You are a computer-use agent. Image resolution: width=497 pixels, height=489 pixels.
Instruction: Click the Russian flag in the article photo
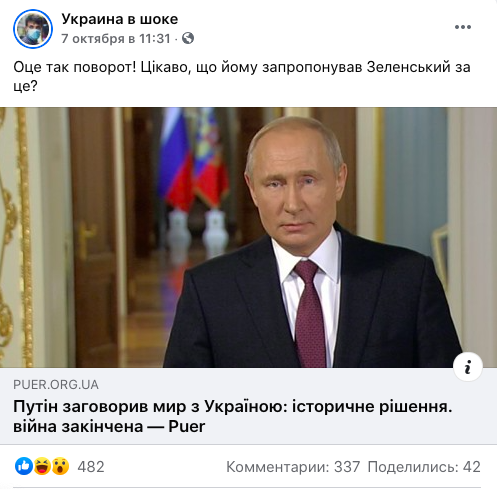[176, 160]
